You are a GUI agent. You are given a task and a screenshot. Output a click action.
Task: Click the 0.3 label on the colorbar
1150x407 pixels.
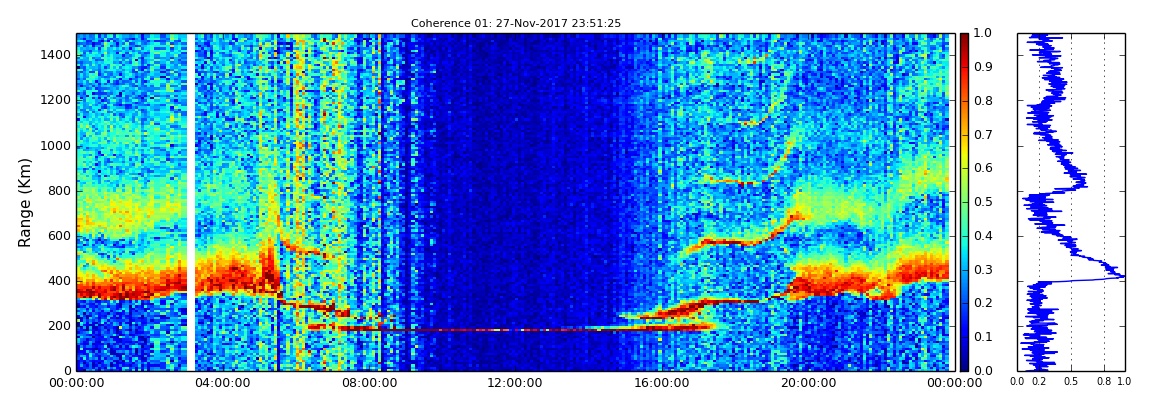point(981,270)
